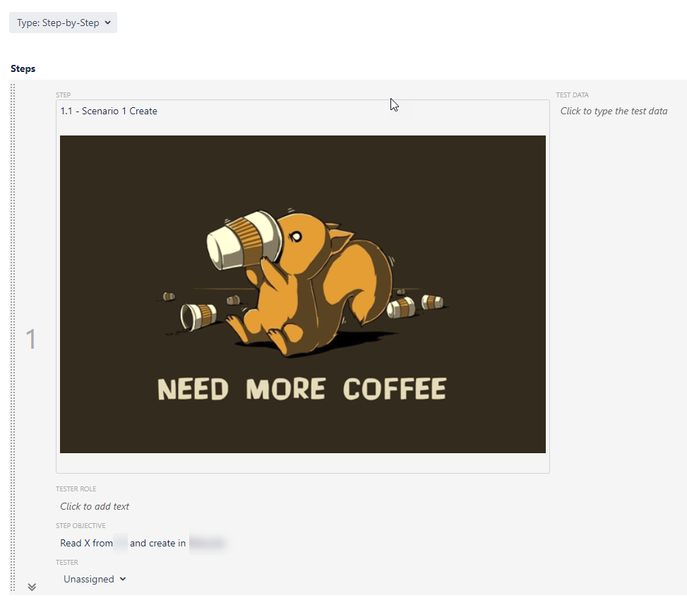Viewport: 687px width, 600px height.
Task: Click empty space below image in step editor
Action: [x=302, y=462]
